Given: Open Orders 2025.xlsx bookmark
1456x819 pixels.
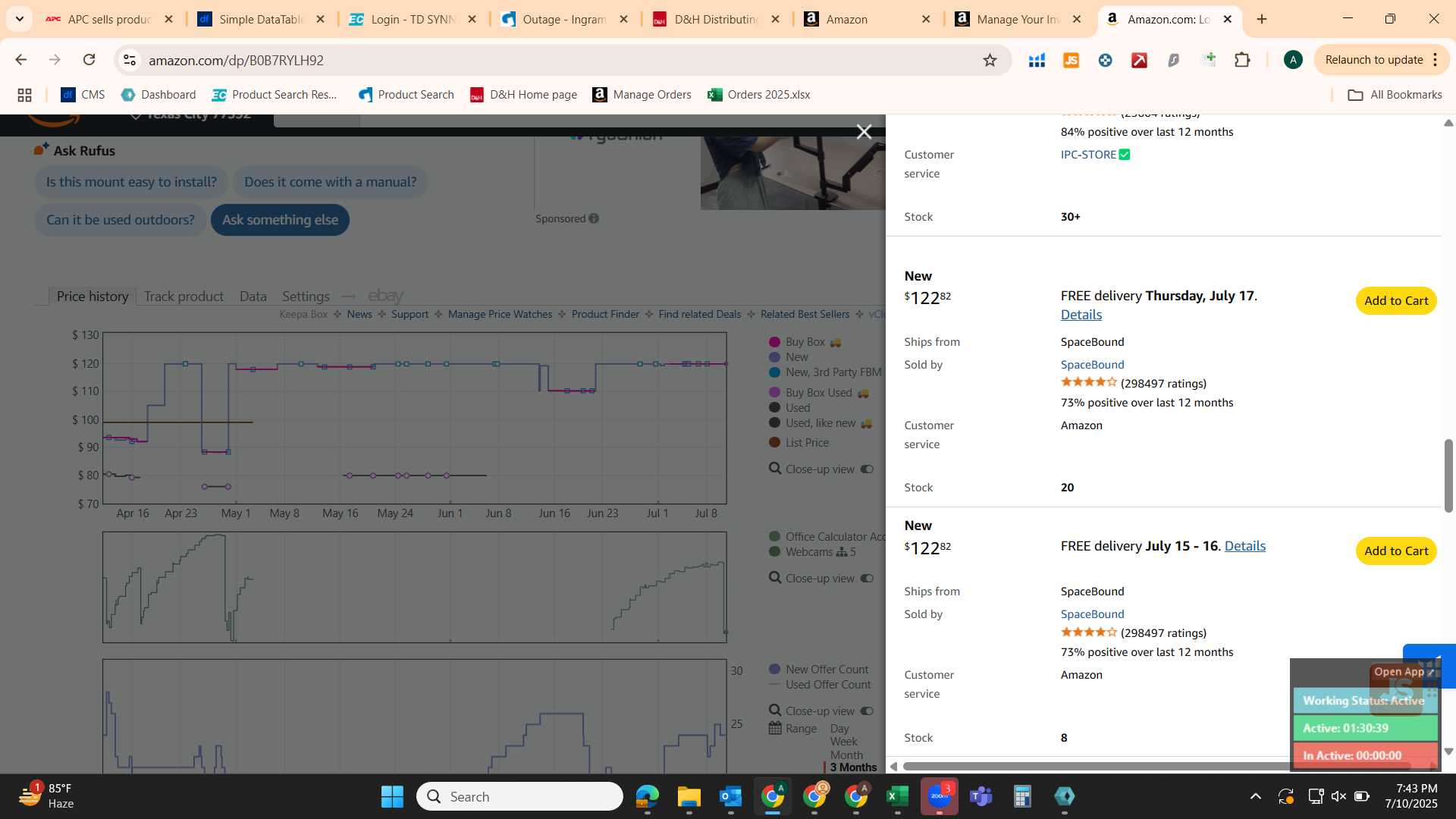Looking at the screenshot, I should click(758, 95).
